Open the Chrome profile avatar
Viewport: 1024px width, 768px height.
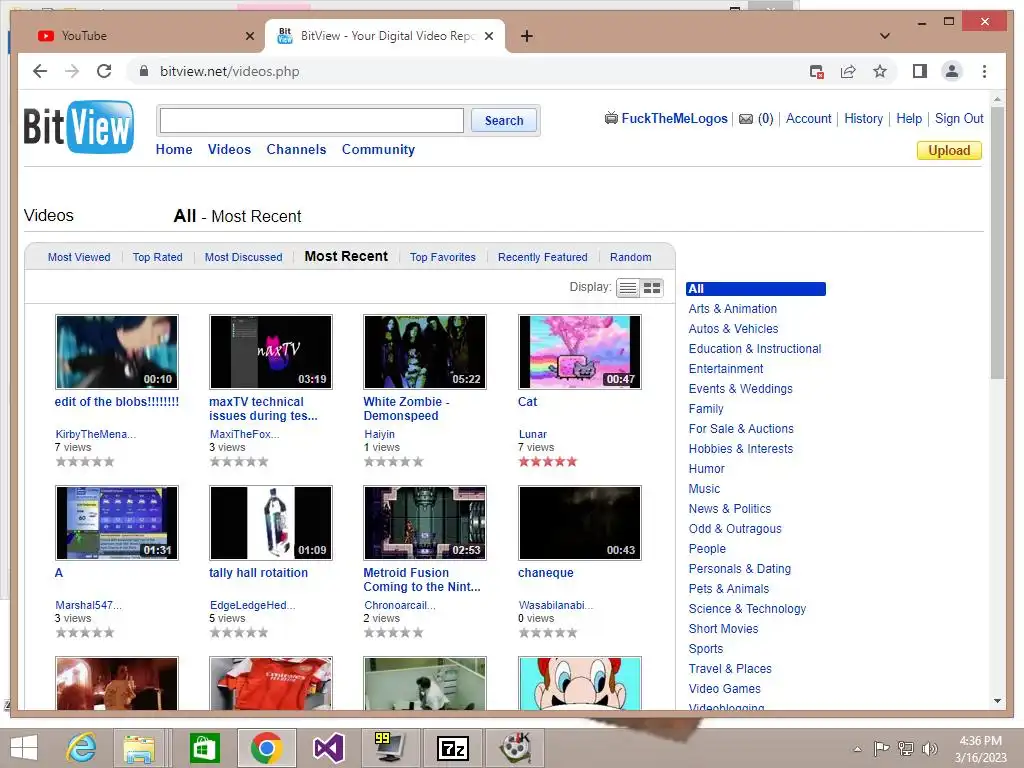pos(952,71)
